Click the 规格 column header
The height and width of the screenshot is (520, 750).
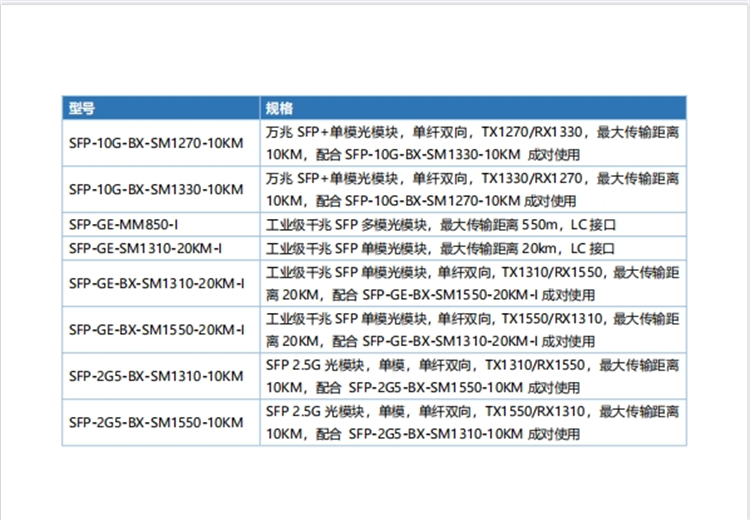(x=279, y=108)
